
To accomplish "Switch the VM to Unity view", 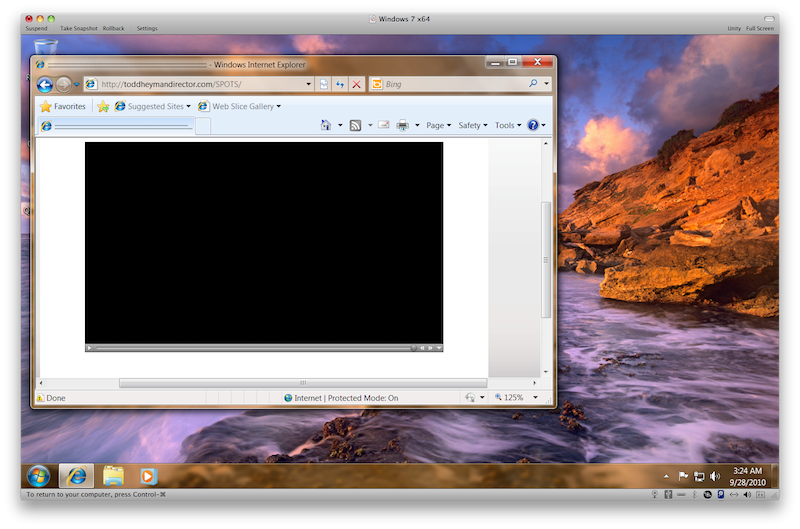I will pyautogui.click(x=734, y=29).
